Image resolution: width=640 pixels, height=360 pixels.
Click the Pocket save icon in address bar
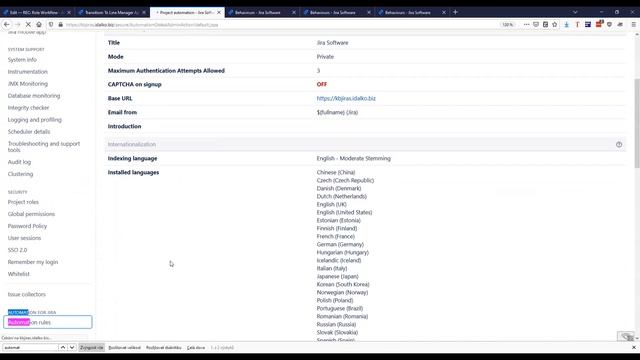536,24
